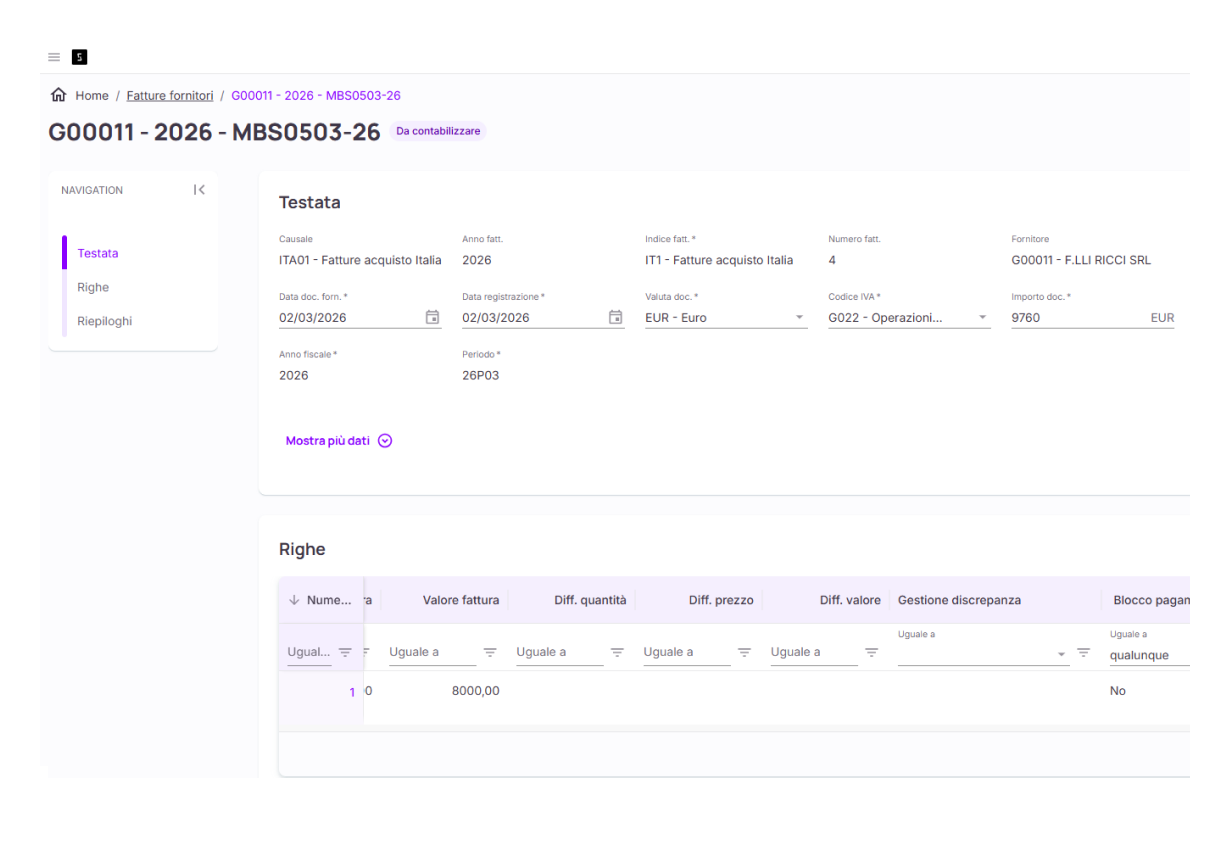Screen dimensions: 1220x850
Task: Collapse the navigation panel
Action: tap(199, 190)
